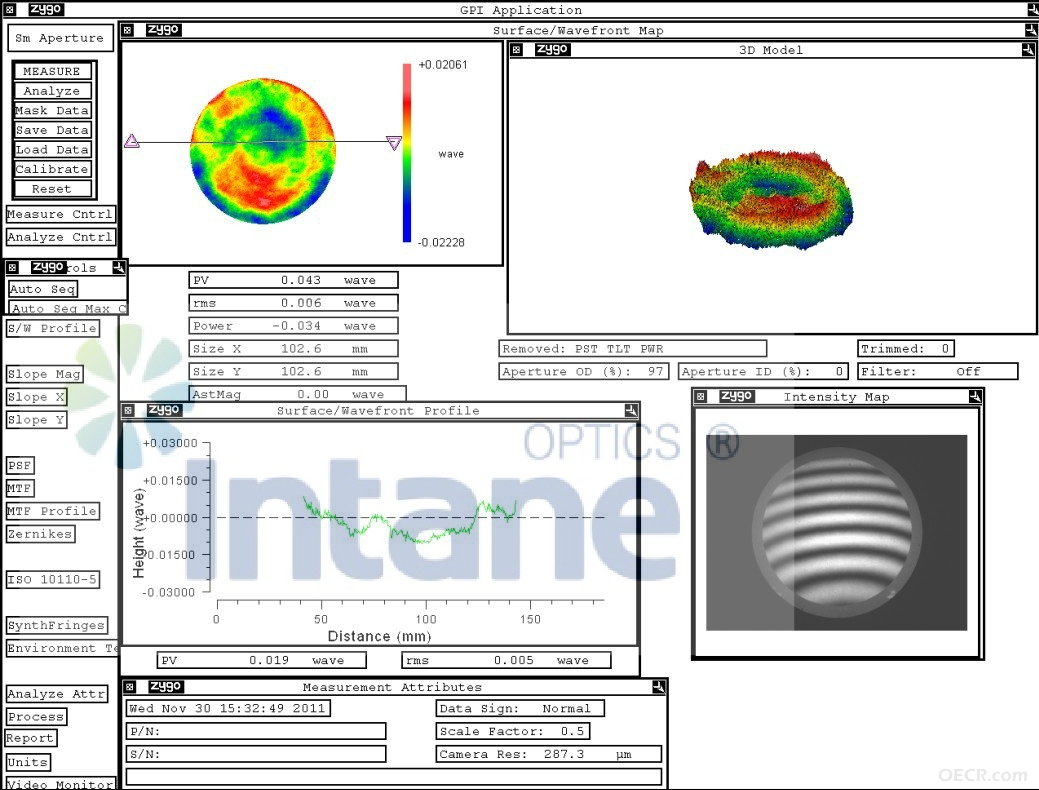Image resolution: width=1039 pixels, height=790 pixels.
Task: Click the Sm Aperture button
Action: tap(60, 38)
